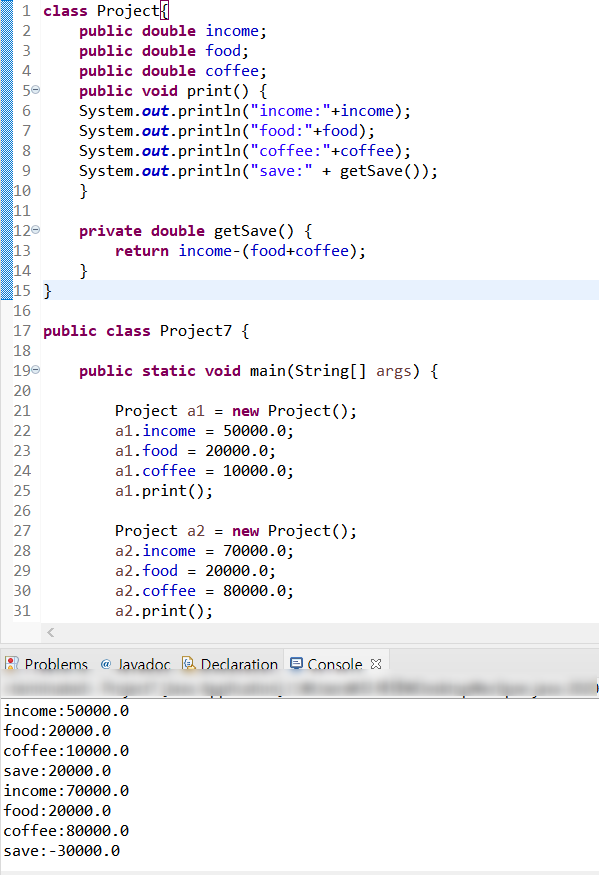The width and height of the screenshot is (599, 875).
Task: Click the Declaration tab icon
Action: click(x=189, y=663)
